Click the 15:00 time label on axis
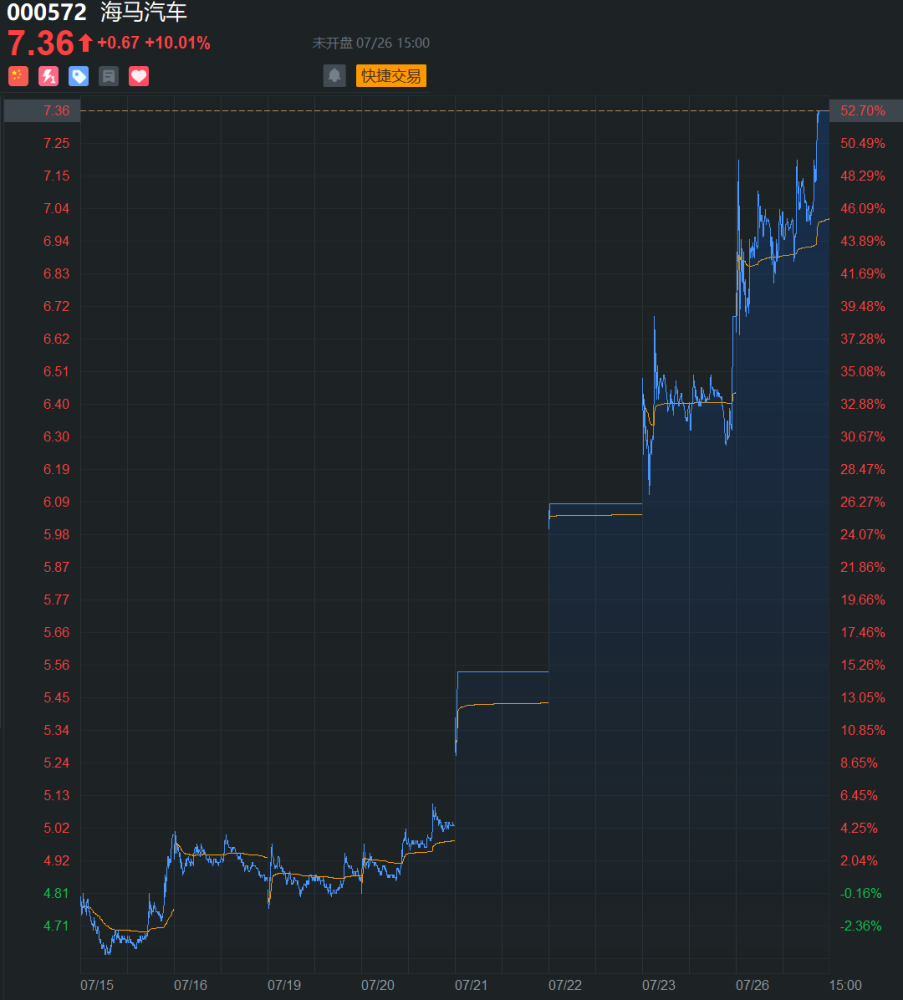903x1000 pixels. (x=846, y=985)
